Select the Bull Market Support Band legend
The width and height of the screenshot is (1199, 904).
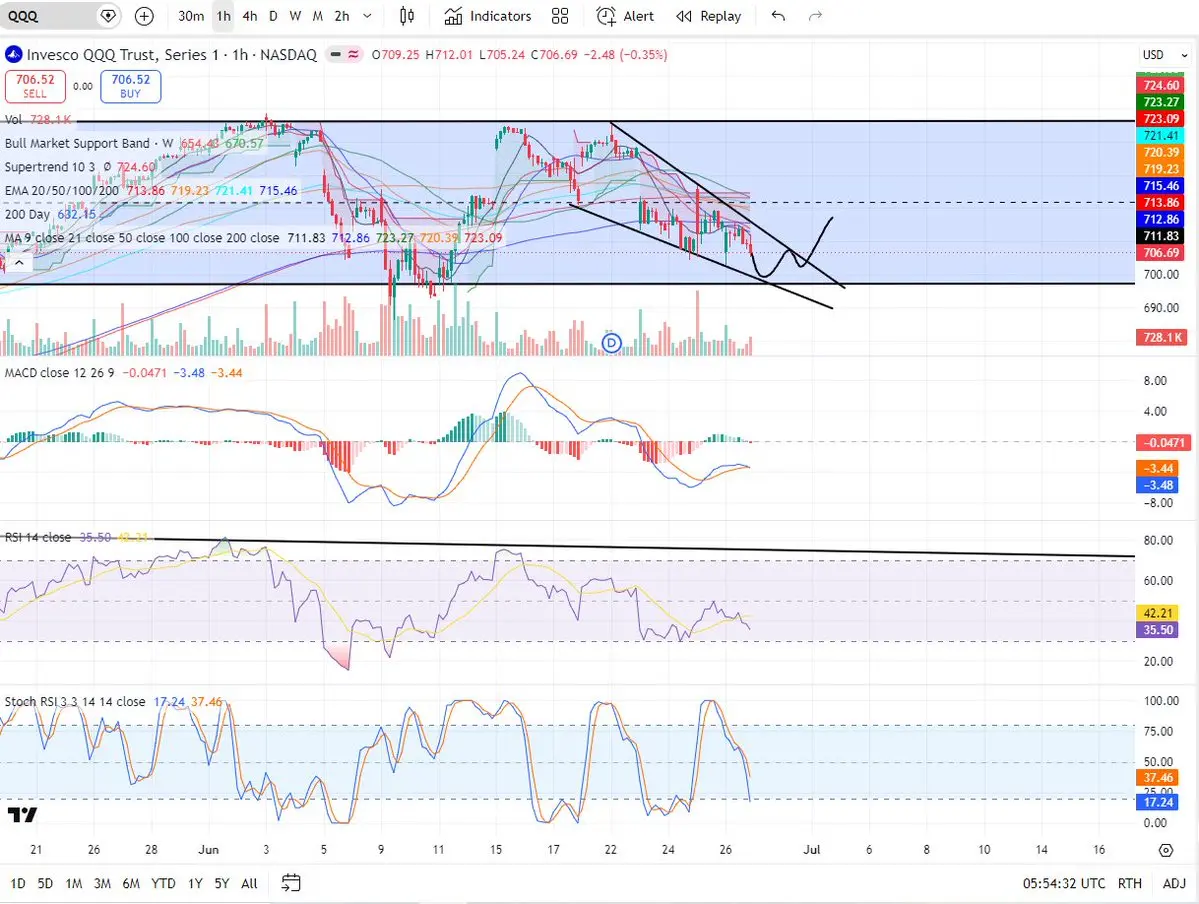tap(134, 143)
